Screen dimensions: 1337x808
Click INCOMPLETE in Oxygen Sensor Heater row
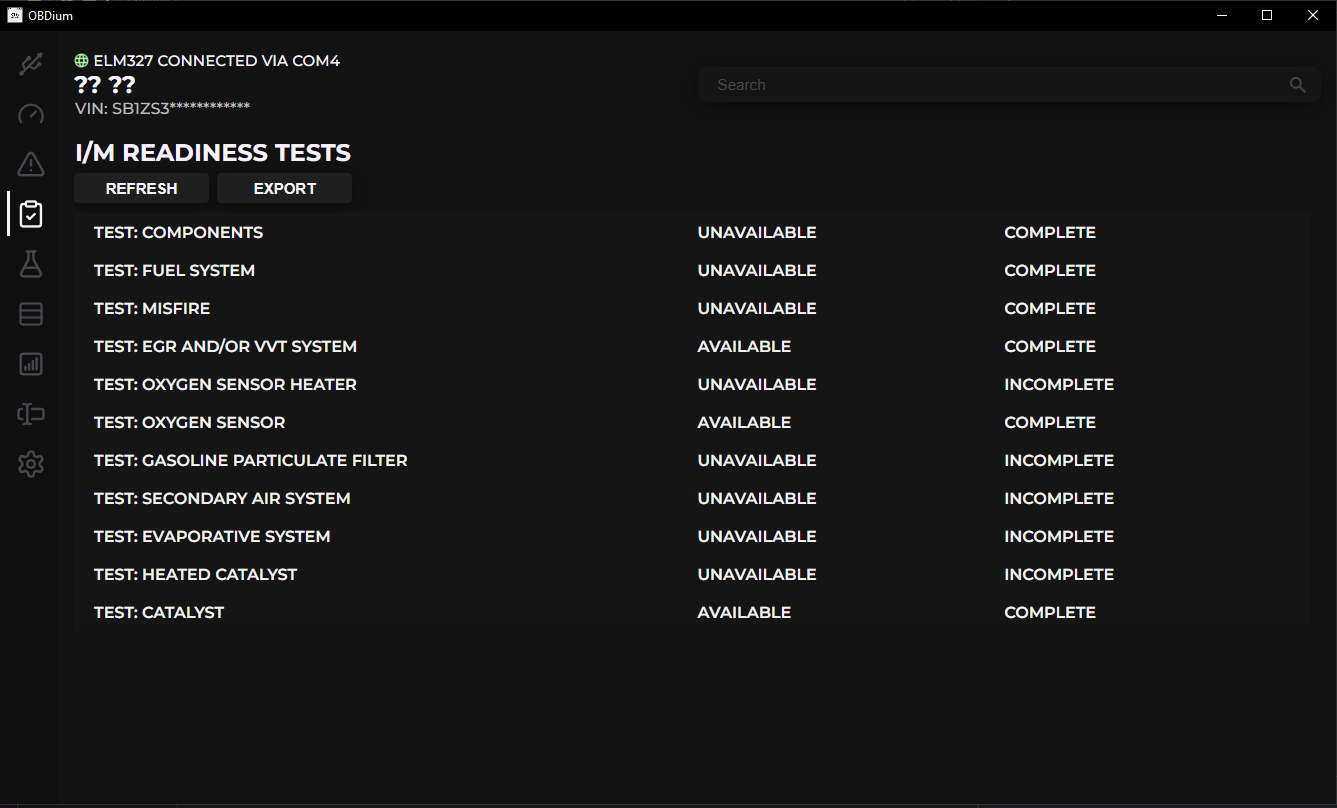(x=1059, y=384)
